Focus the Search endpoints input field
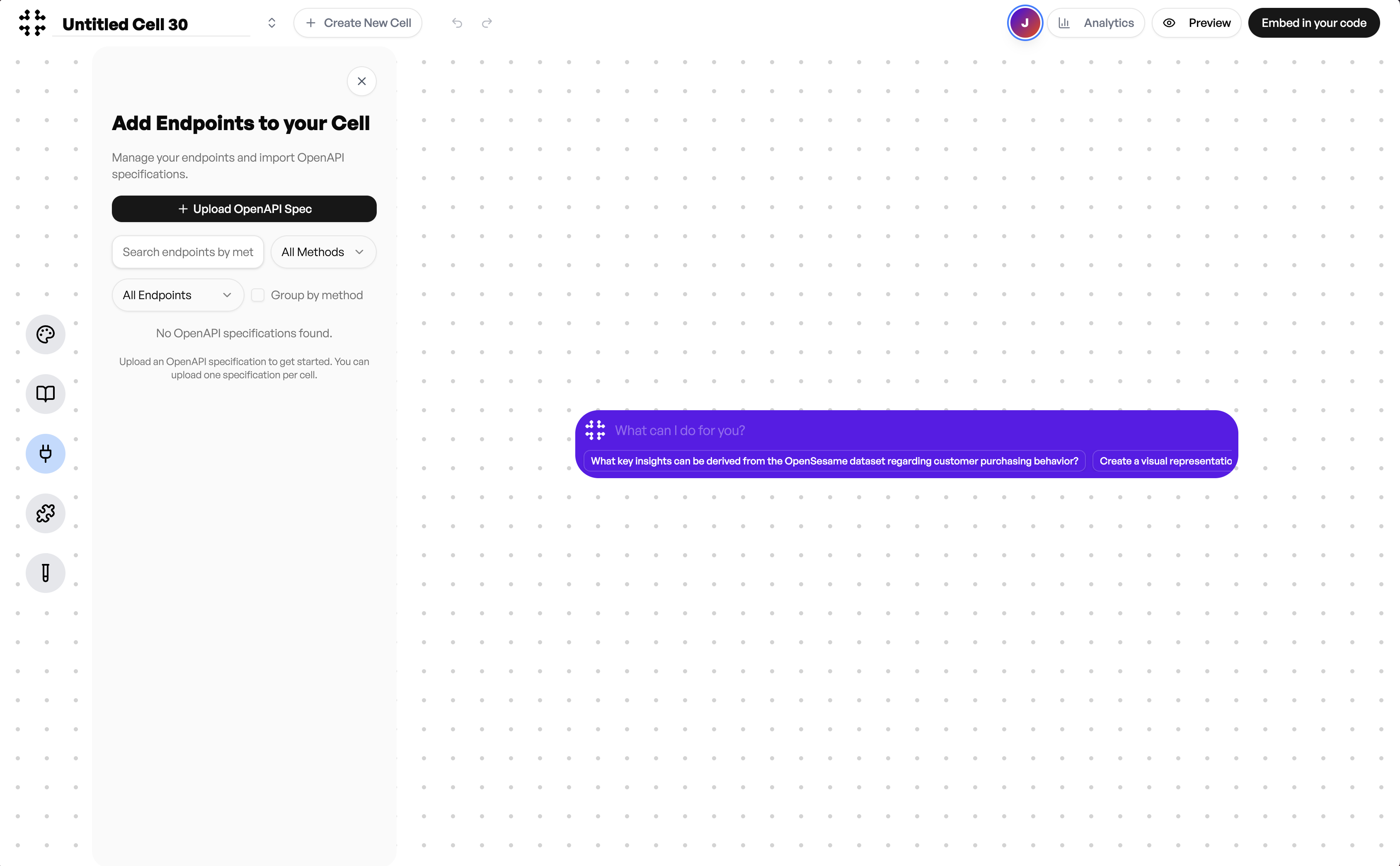Viewport: 1400px width, 866px height. [x=188, y=252]
